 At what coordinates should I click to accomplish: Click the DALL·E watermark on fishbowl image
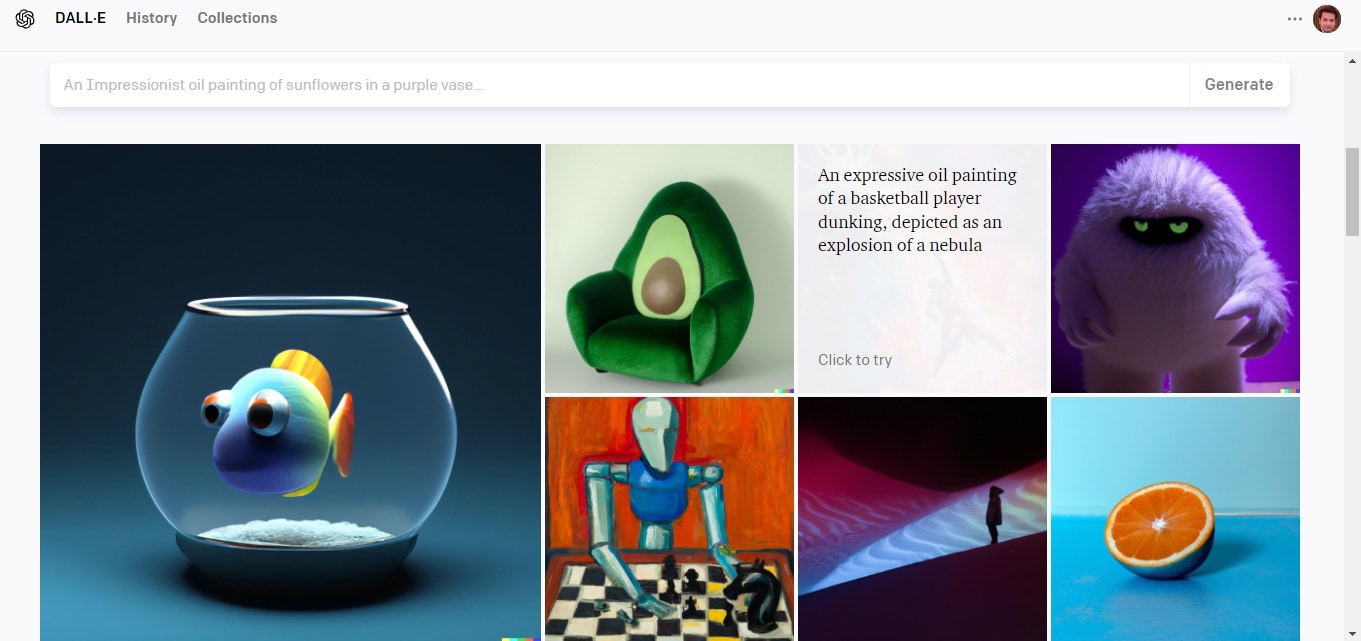click(521, 638)
